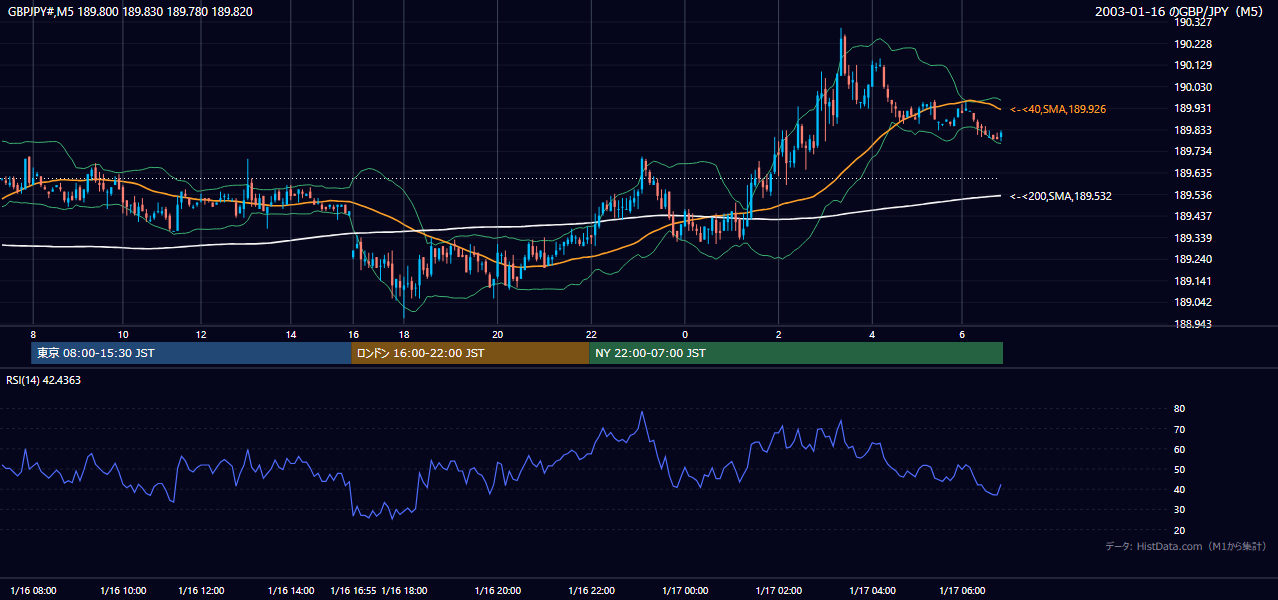Open the HistData.com data source credit
Screen dimensions: 1278x600
(x=1185, y=546)
